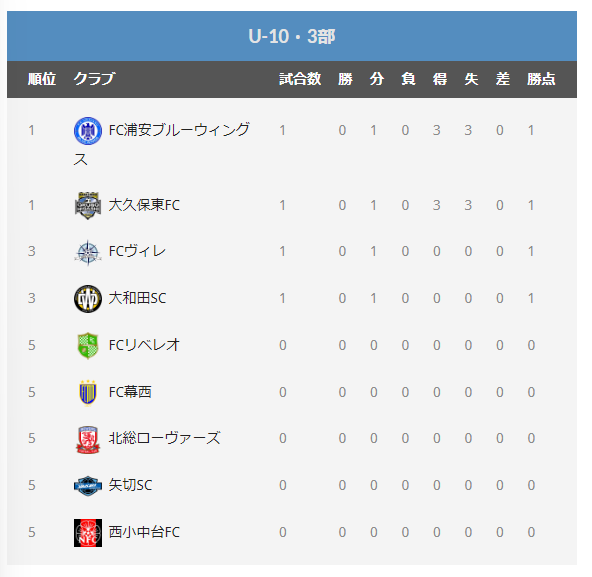Open the FCヴィレ compass-star emblem
This screenshot has height=577, width=592.
click(88, 252)
